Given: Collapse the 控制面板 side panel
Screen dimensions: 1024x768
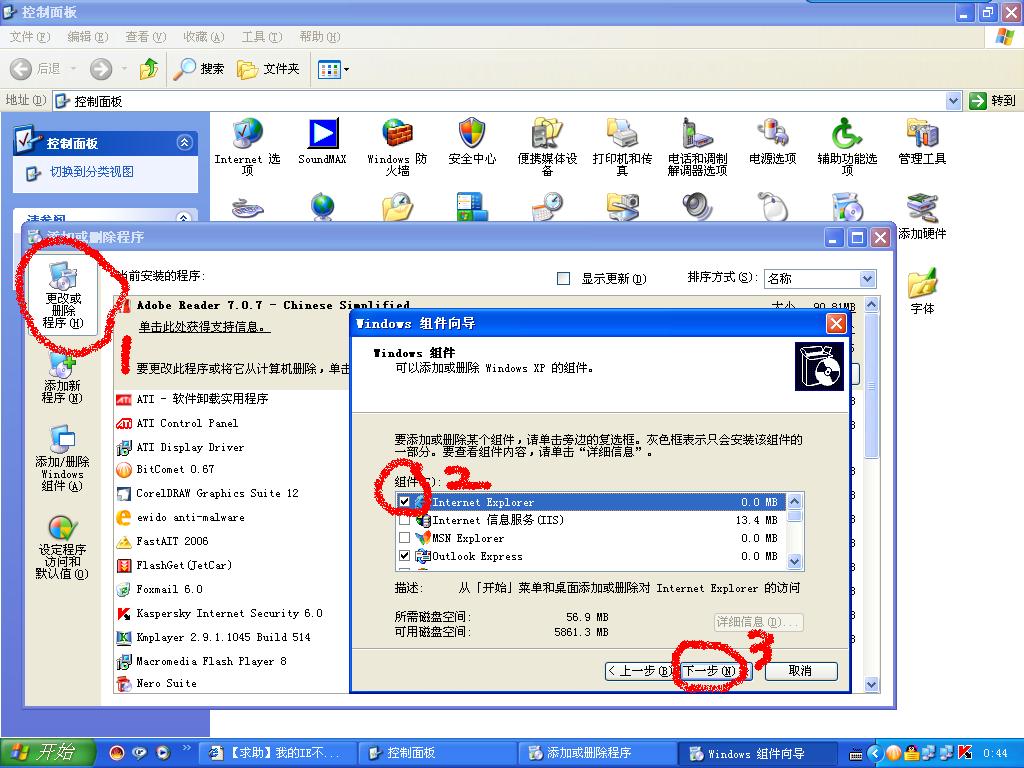Looking at the screenshot, I should click(x=185, y=142).
